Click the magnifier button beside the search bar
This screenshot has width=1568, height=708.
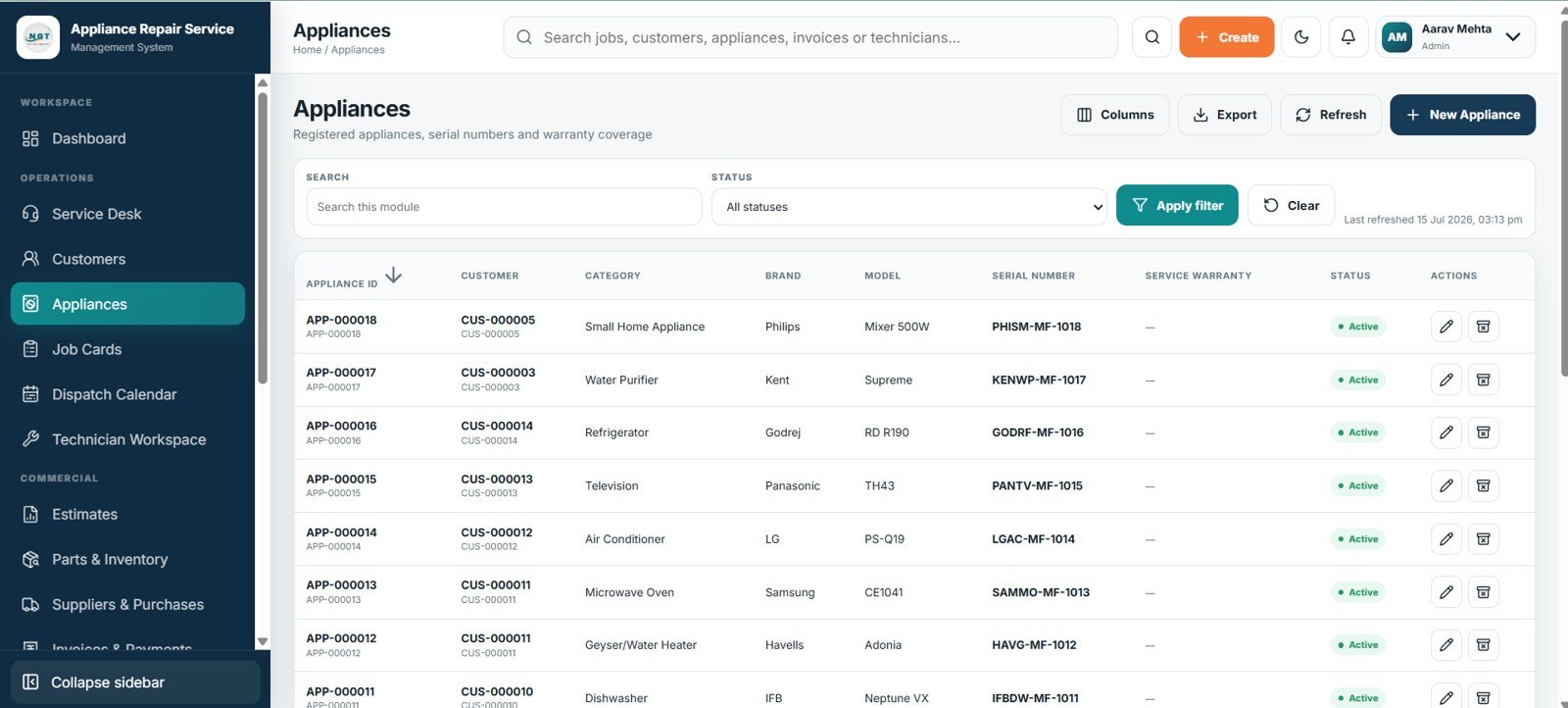coord(1152,37)
